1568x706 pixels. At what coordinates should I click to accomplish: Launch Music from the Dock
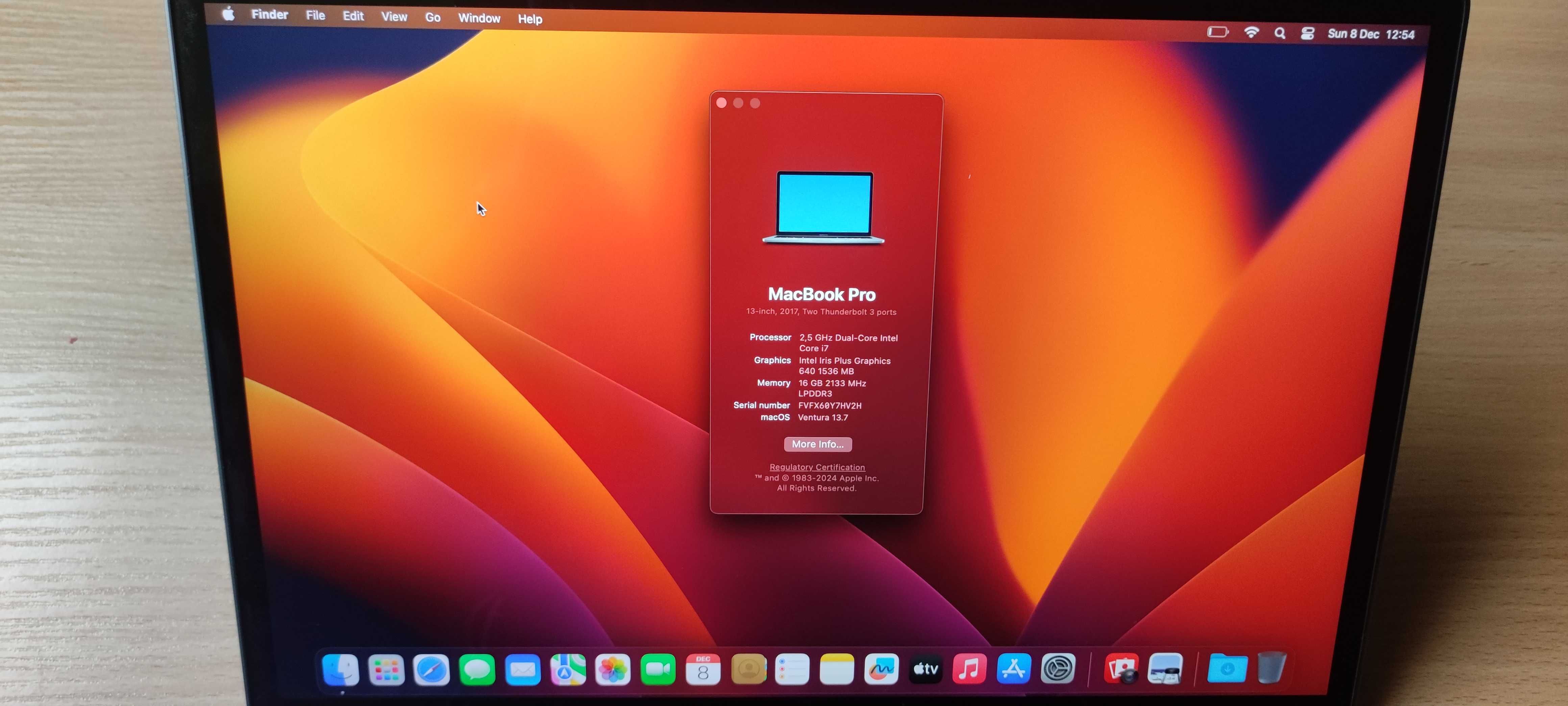(x=970, y=669)
